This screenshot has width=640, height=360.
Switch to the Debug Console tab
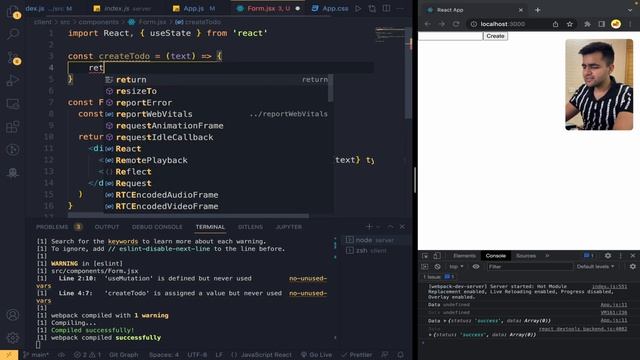tap(157, 227)
